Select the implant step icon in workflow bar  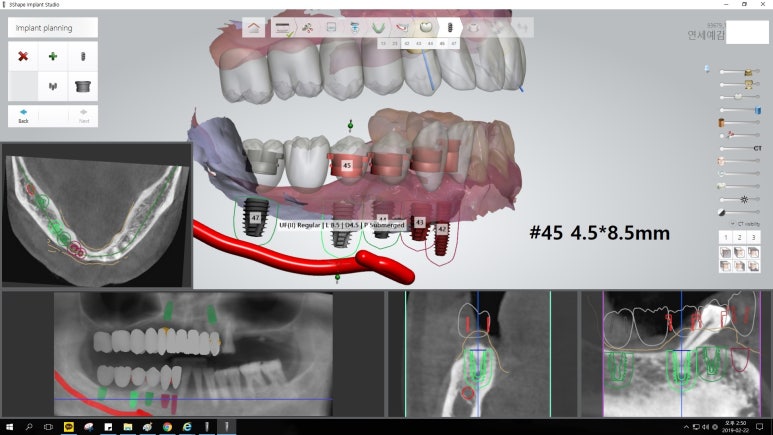coord(450,27)
